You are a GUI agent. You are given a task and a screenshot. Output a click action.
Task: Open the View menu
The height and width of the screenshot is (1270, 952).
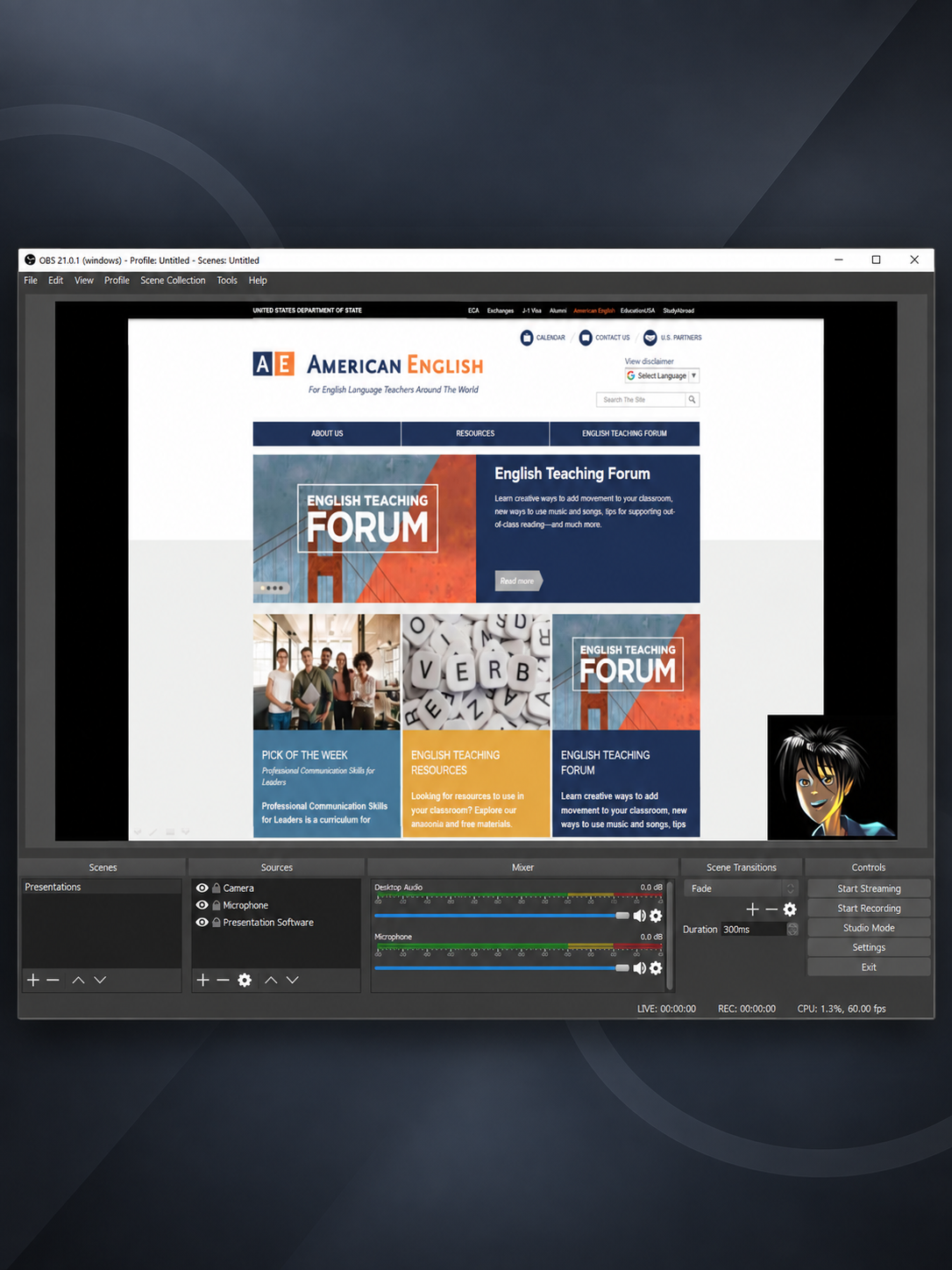coord(84,281)
